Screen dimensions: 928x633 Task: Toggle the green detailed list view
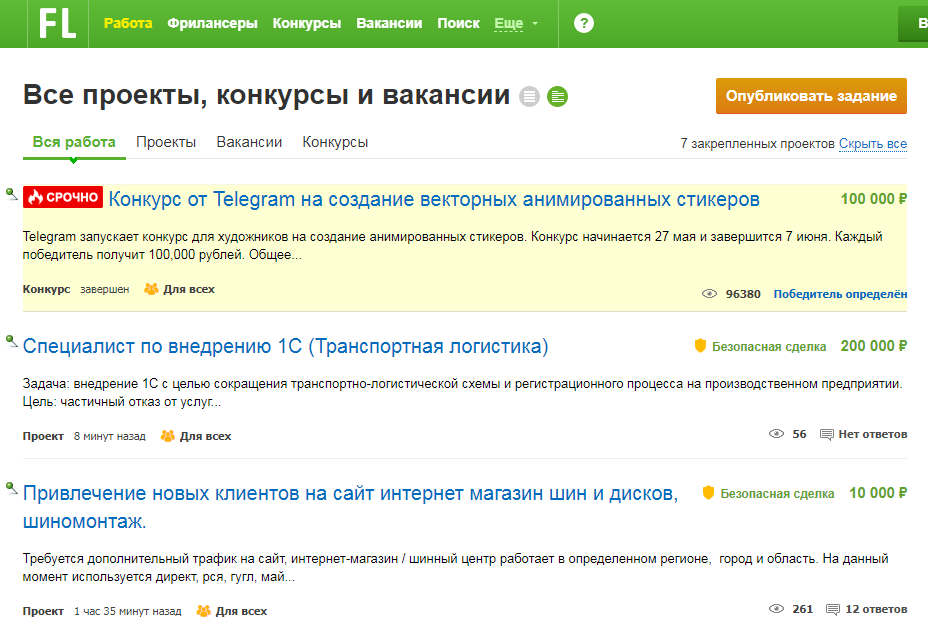pyautogui.click(x=558, y=97)
